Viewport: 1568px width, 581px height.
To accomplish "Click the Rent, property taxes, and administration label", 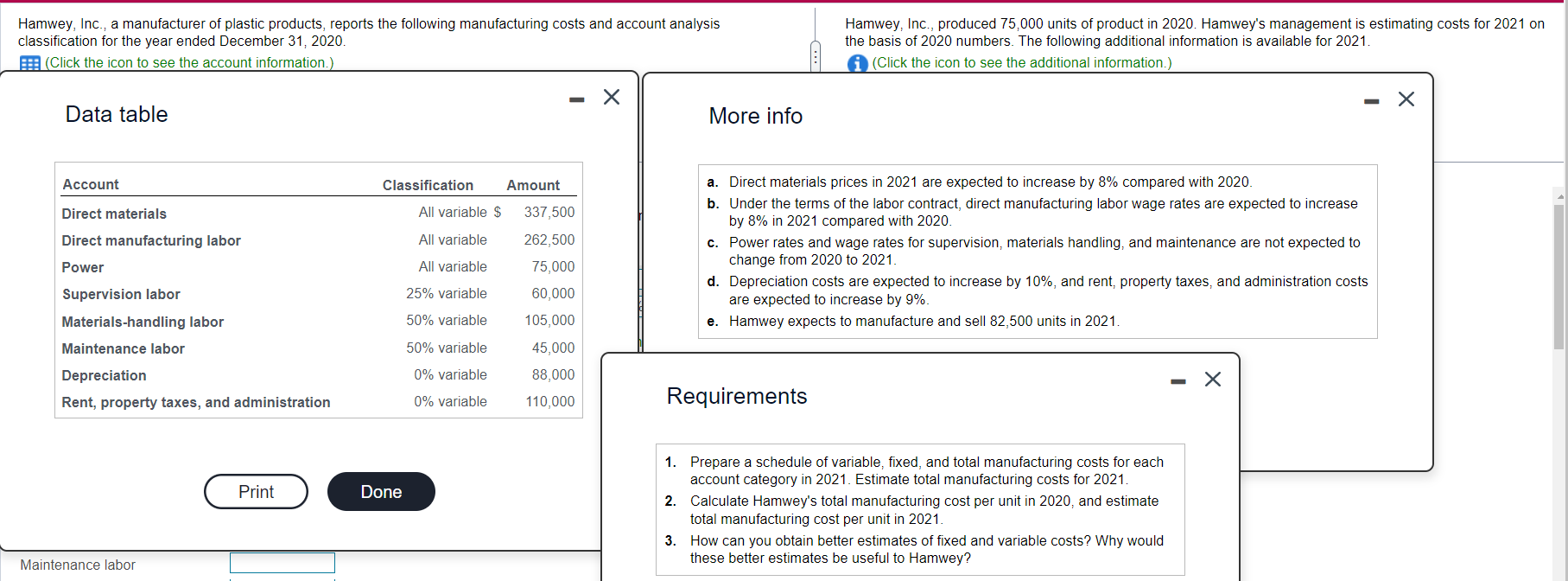I will coord(196,402).
